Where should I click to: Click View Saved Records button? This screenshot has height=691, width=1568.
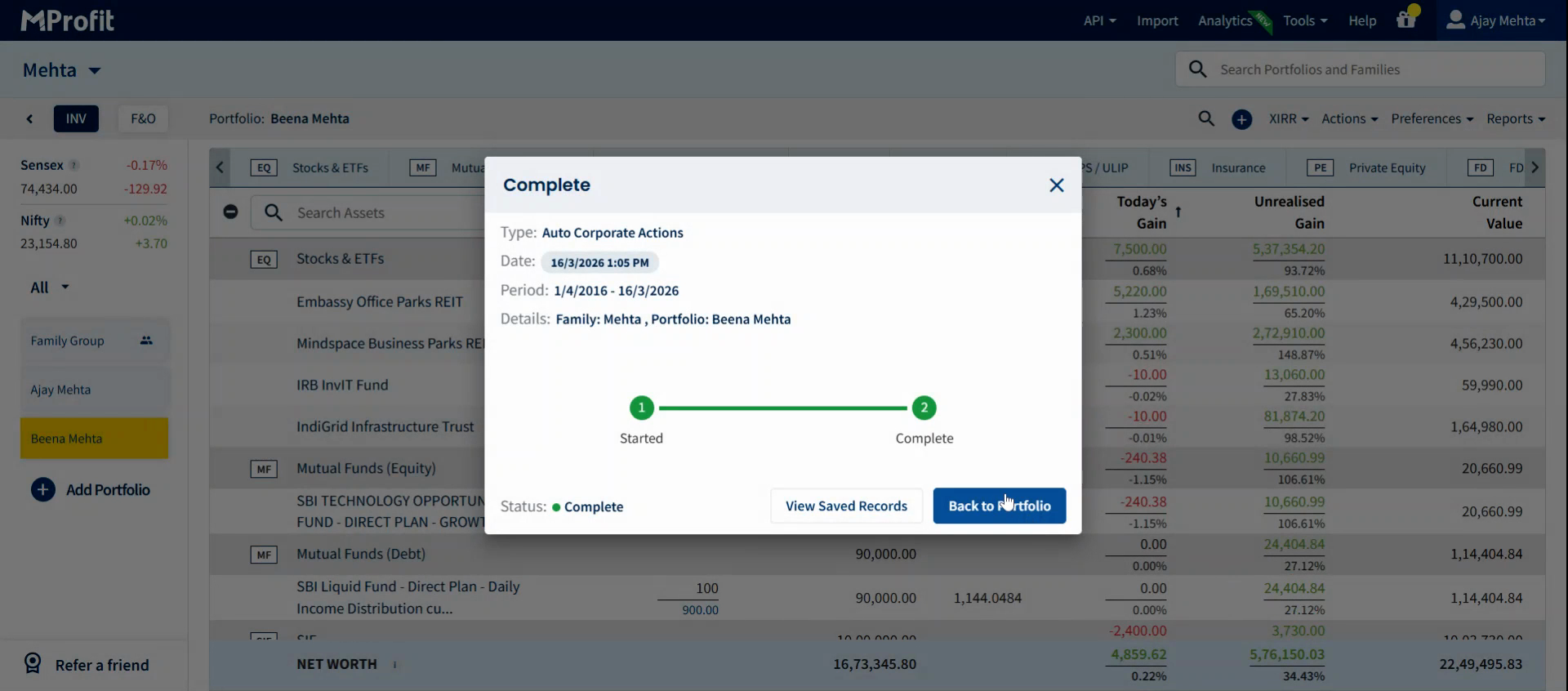click(846, 506)
